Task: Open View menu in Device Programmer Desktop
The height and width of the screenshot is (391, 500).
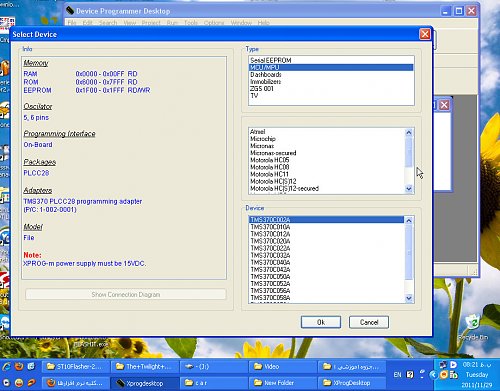Action: tap(130, 23)
